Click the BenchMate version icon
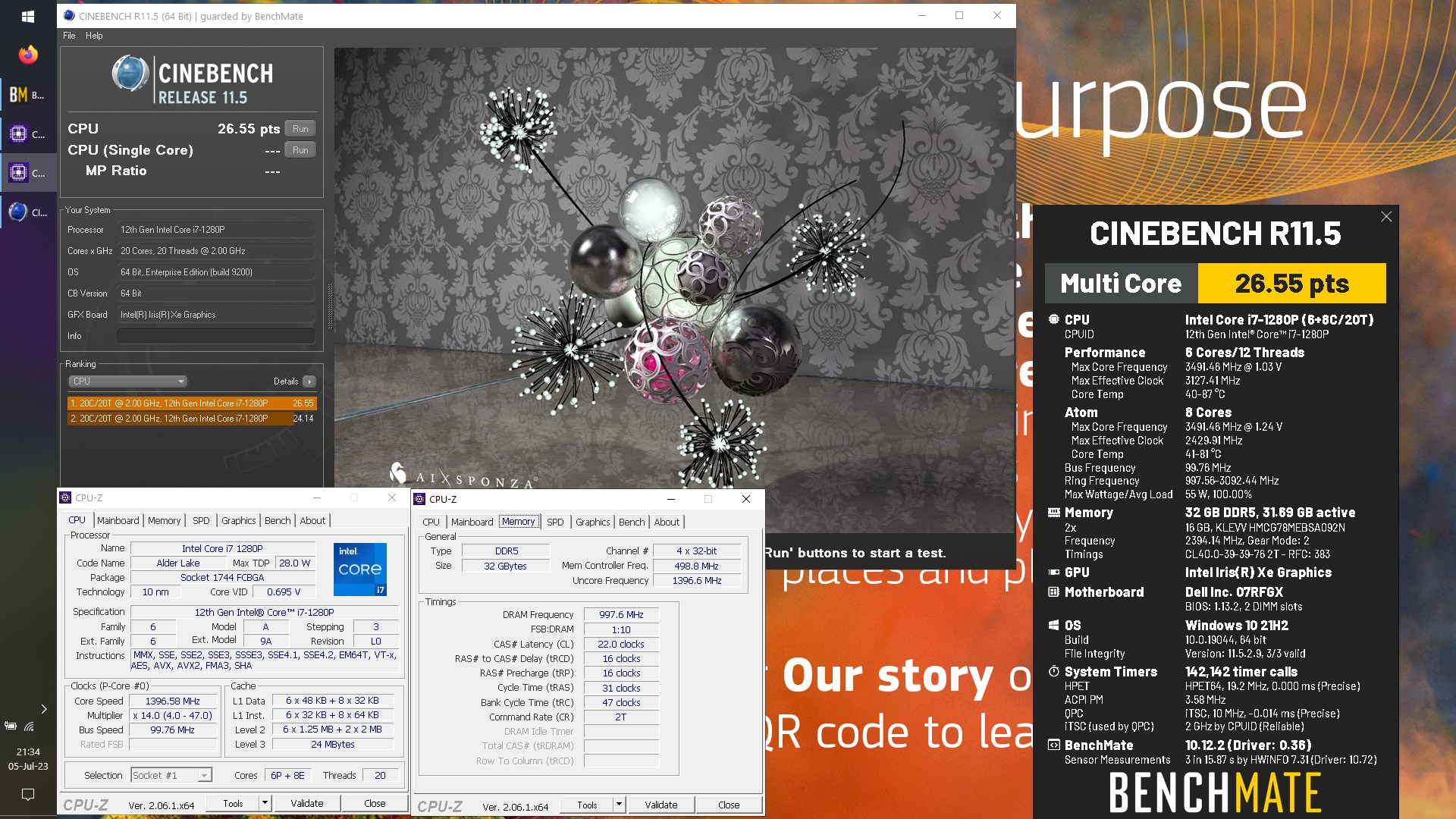1456x819 pixels. point(1054,745)
